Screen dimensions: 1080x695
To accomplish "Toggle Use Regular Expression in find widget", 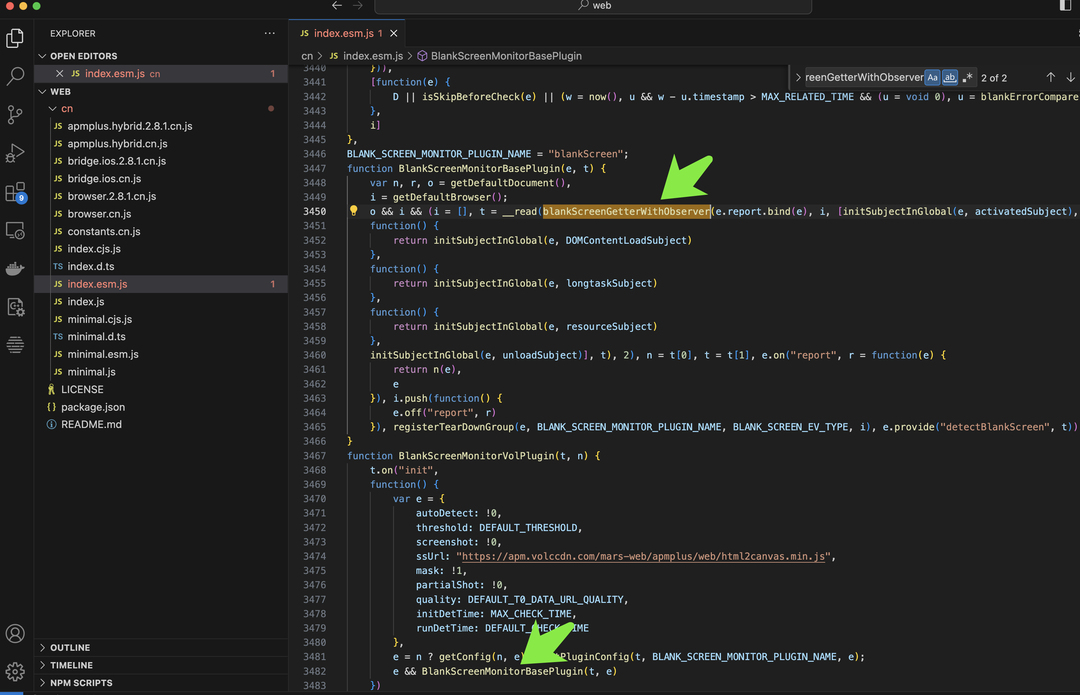I will pos(967,77).
